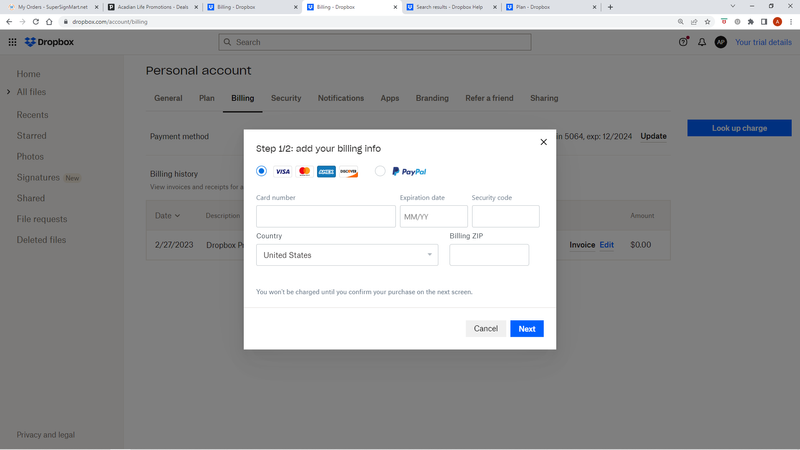Open the Chrome three-dot menu
The image size is (800, 450).
(x=791, y=22)
